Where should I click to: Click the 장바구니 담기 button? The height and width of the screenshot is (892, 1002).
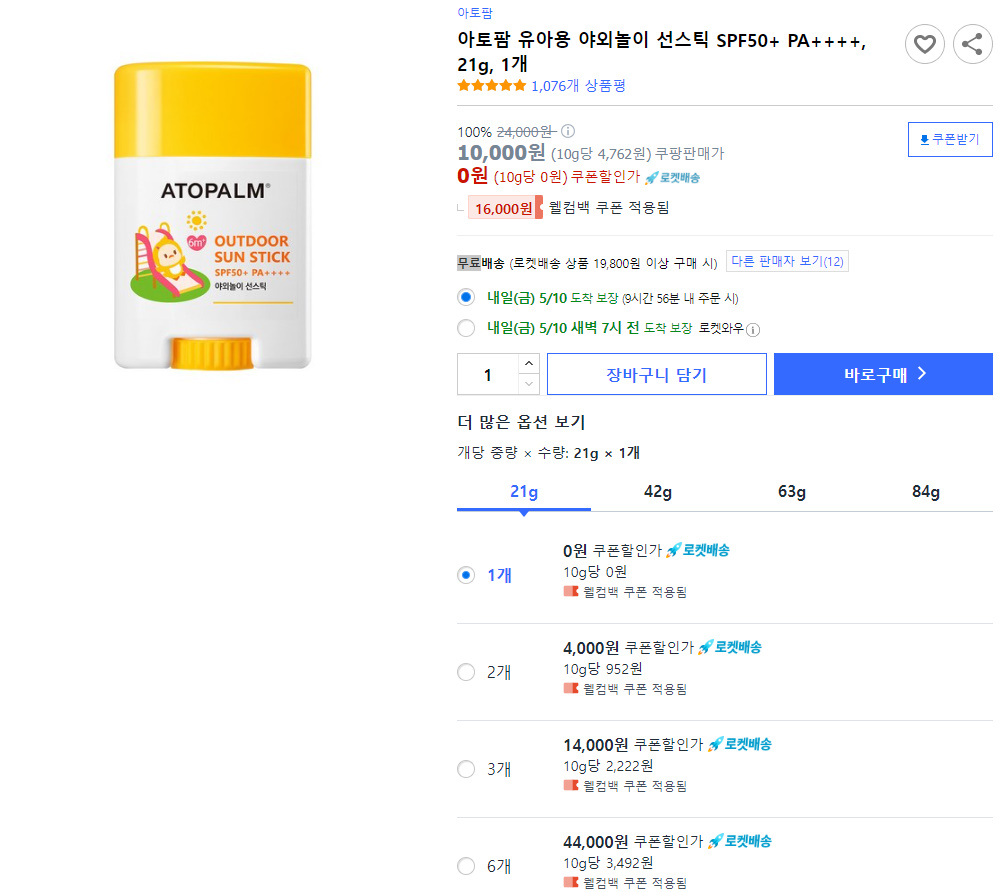coord(656,374)
